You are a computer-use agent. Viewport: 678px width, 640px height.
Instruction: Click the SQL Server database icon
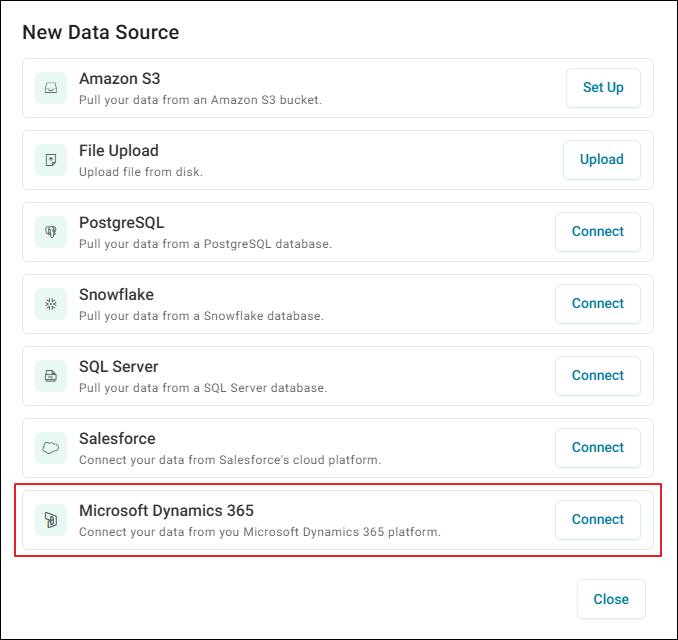(51, 376)
